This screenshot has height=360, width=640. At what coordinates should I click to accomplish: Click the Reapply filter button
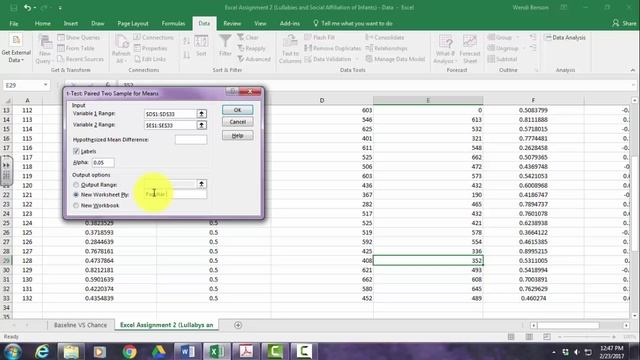click(x=251, y=48)
